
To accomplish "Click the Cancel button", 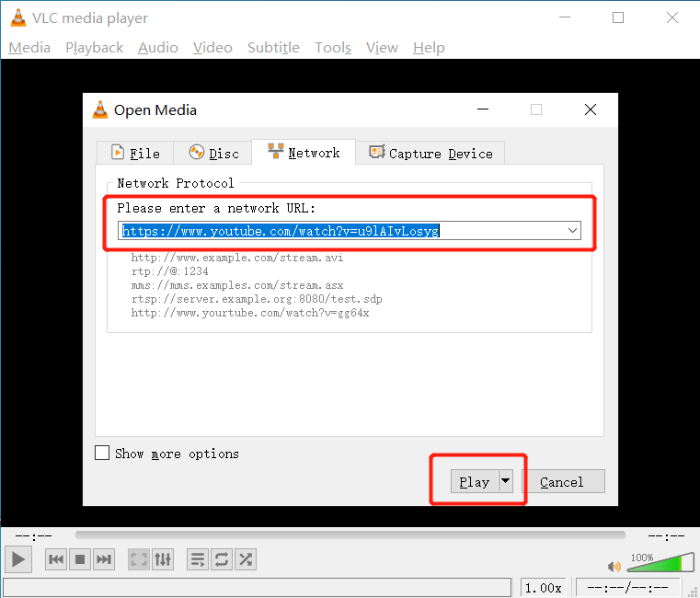I will (x=562, y=481).
